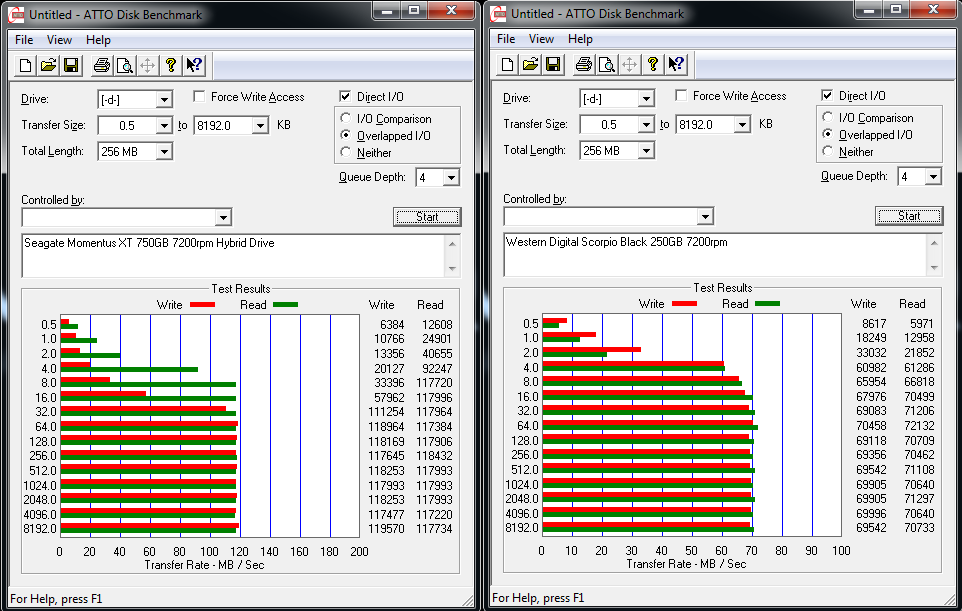Open View menu in Western Digital window
This screenshot has height=611, width=962.
coord(541,39)
